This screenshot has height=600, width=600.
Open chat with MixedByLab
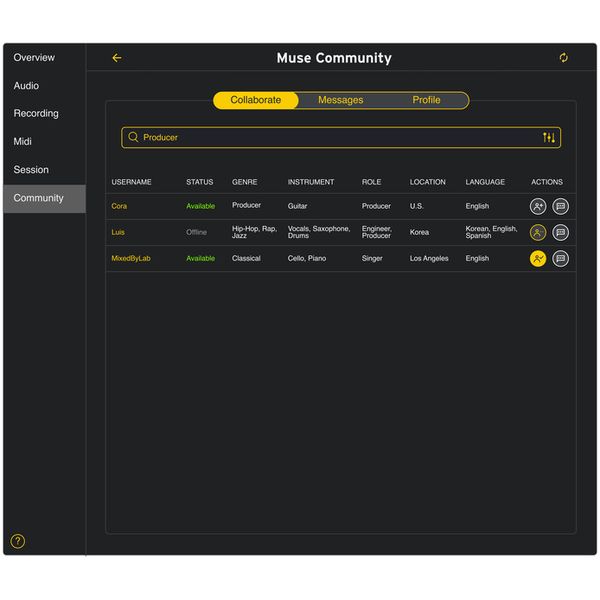coord(560,258)
